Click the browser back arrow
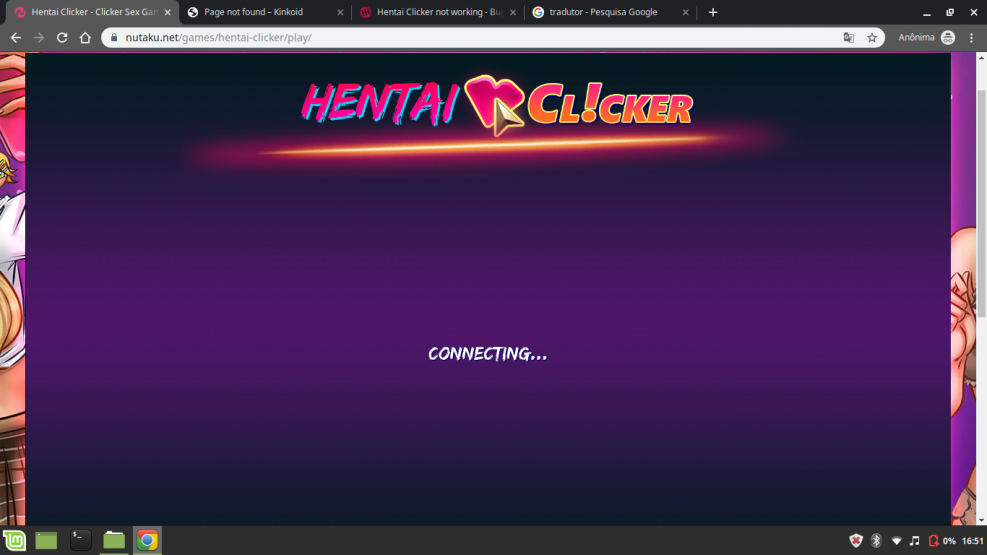 coord(15,38)
